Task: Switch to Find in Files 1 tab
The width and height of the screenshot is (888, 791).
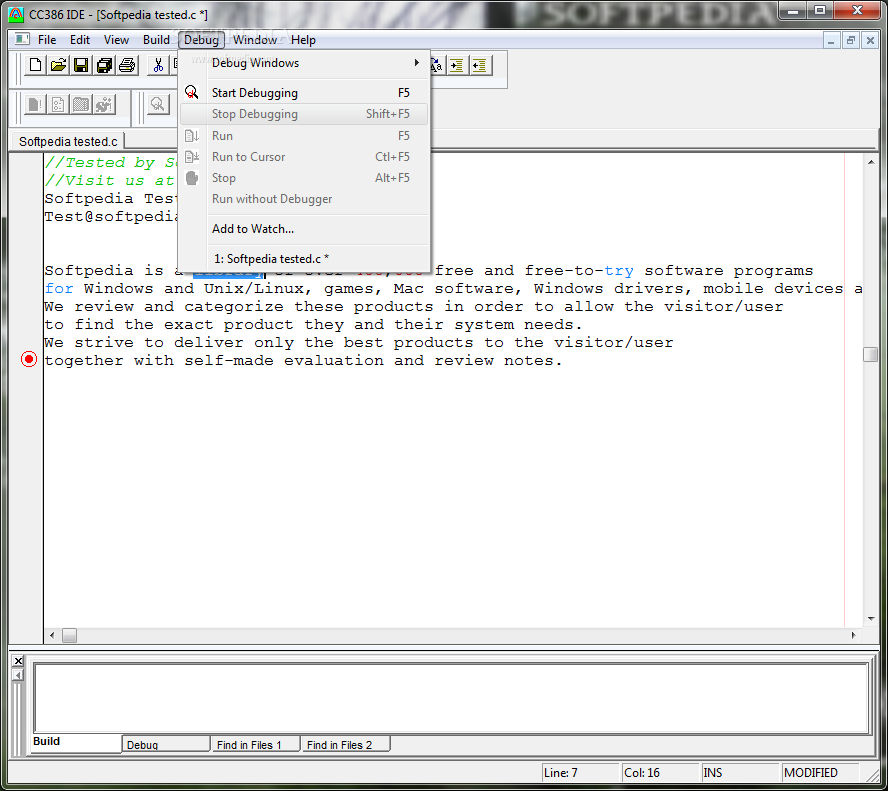Action: [255, 744]
